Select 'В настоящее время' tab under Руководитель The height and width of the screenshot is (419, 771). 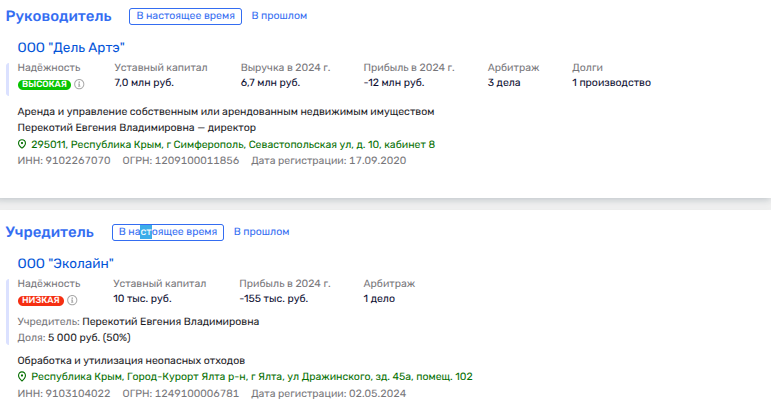tap(185, 16)
